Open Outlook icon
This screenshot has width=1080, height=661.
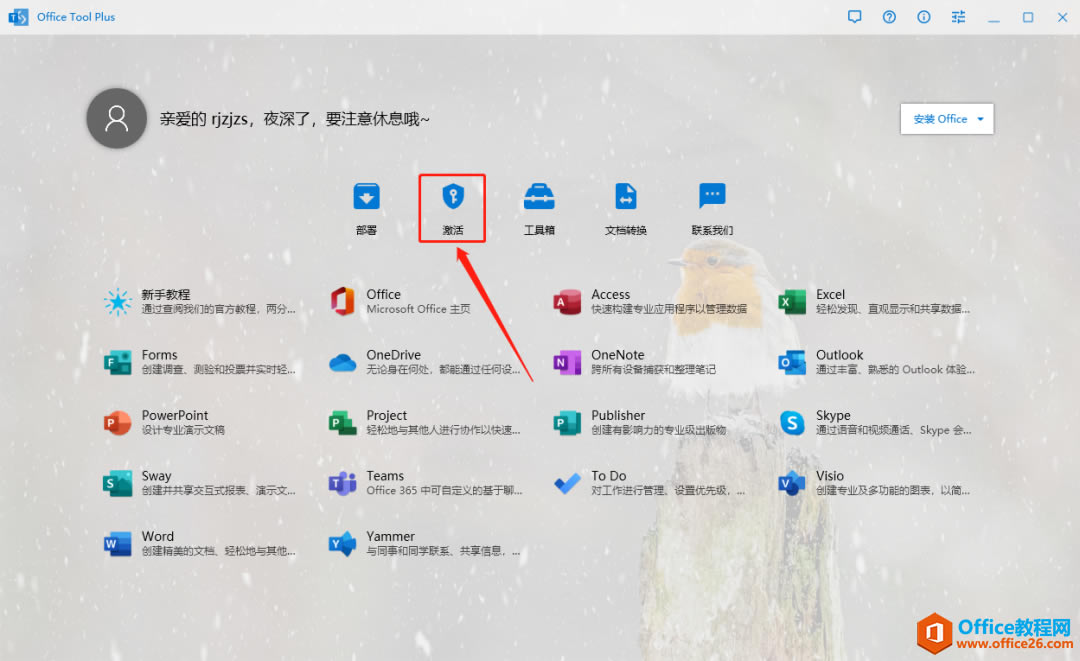coord(792,362)
